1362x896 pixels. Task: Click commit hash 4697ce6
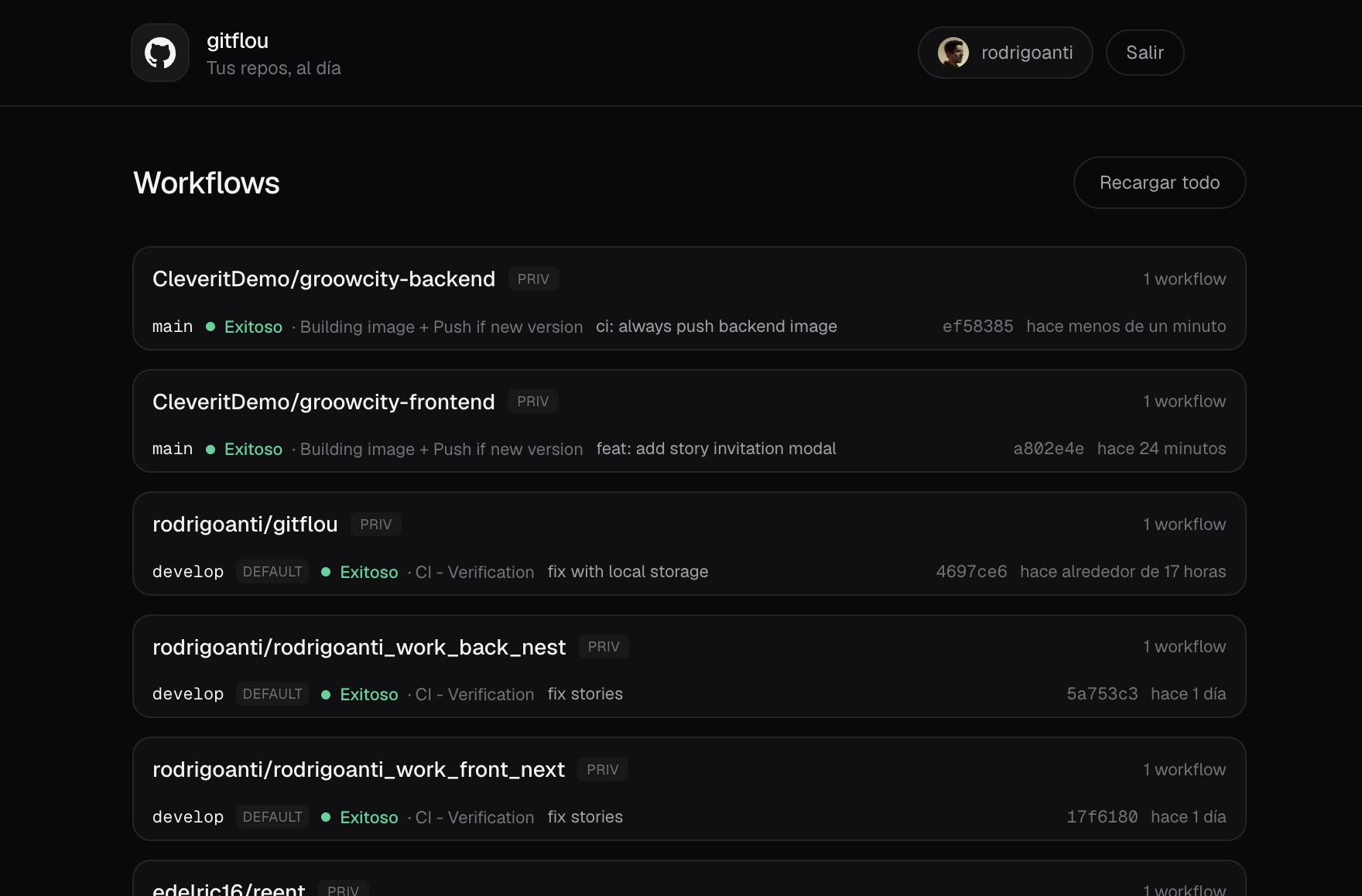click(x=972, y=572)
